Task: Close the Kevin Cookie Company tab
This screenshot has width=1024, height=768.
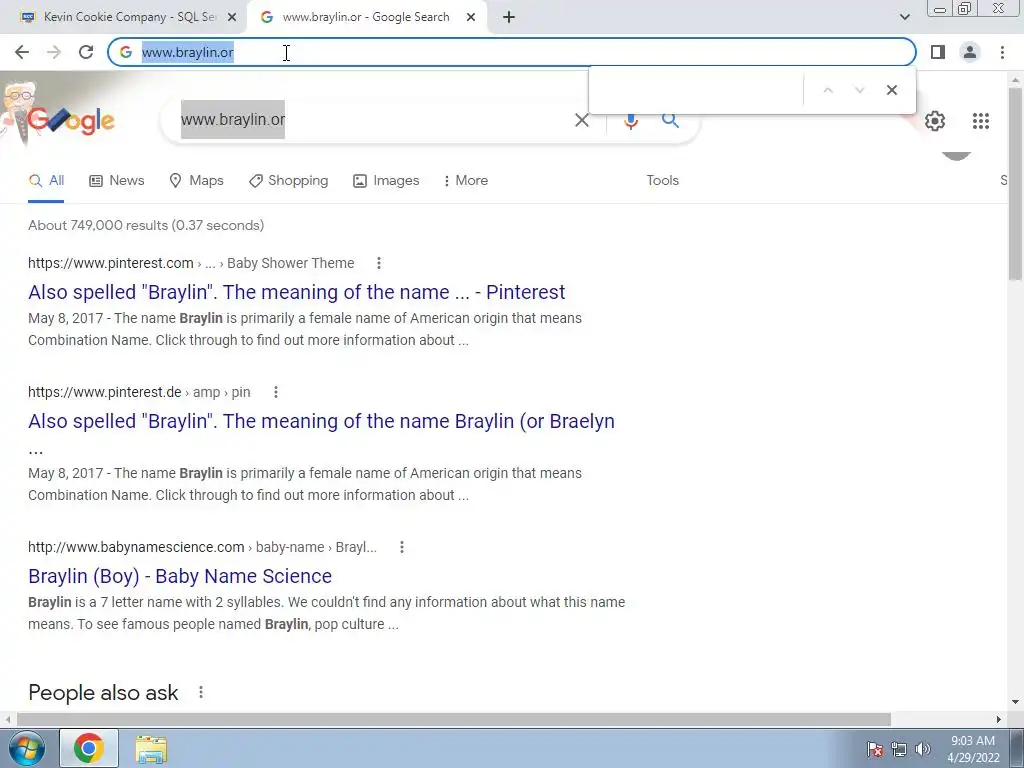Action: pyautogui.click(x=231, y=17)
